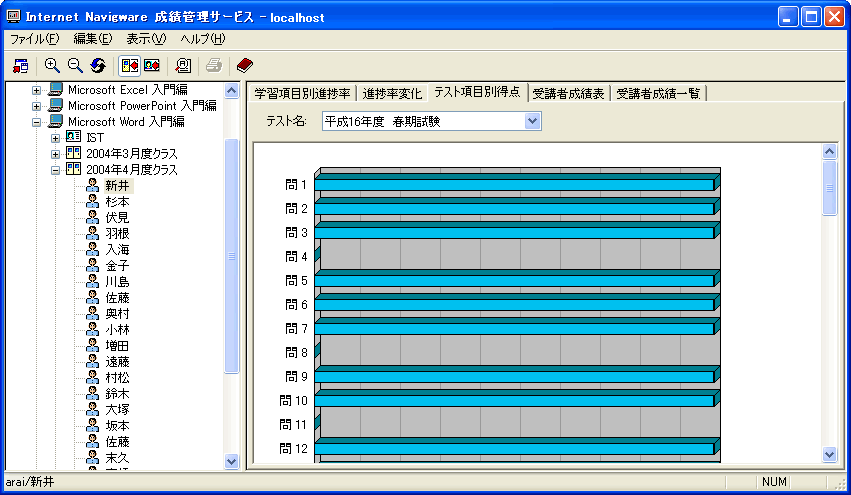The width and height of the screenshot is (851, 495).
Task: Select learner 遠藤 in the tree
Action: 117,361
